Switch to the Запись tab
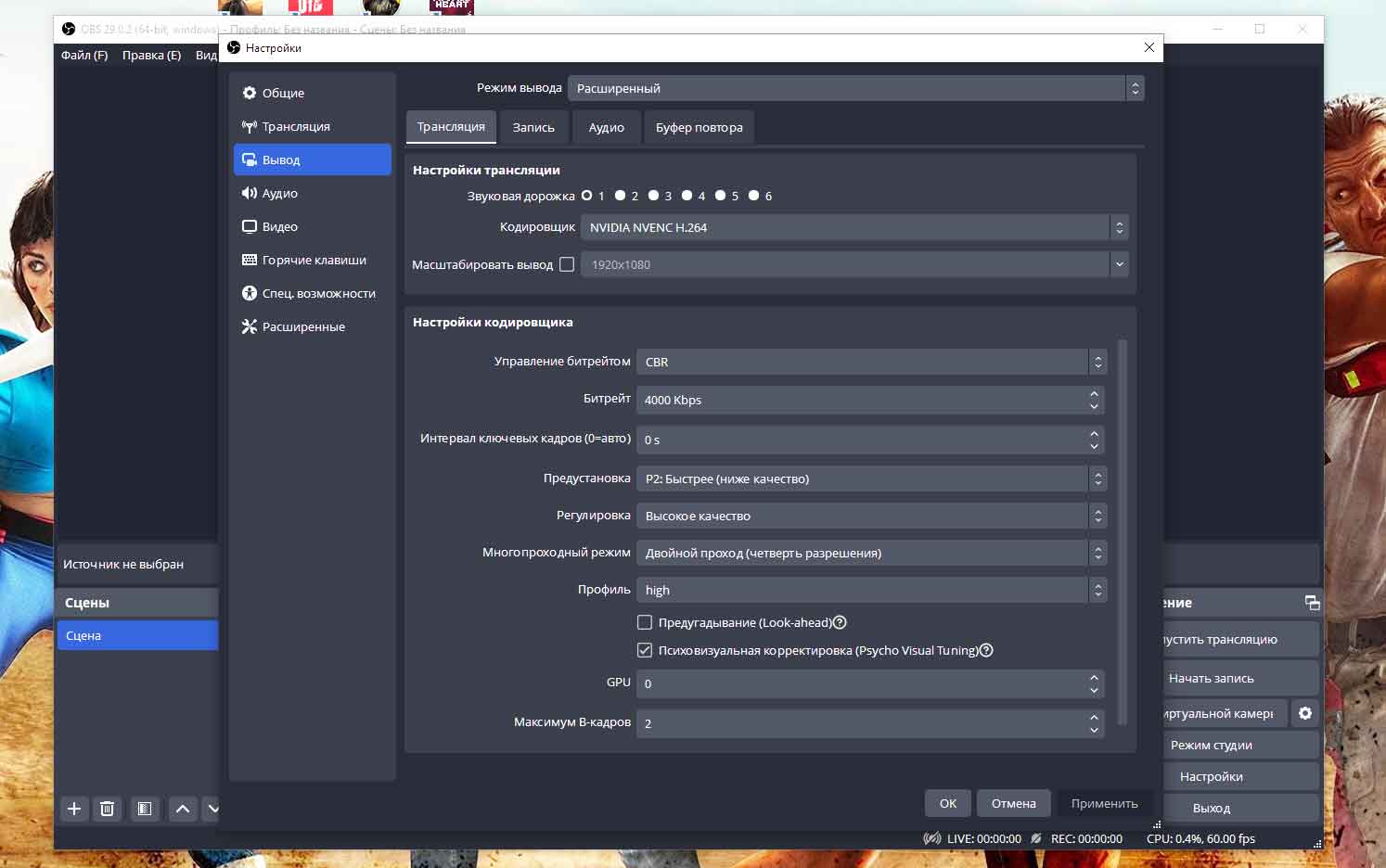Screen dimensions: 1386x868 click(533, 127)
